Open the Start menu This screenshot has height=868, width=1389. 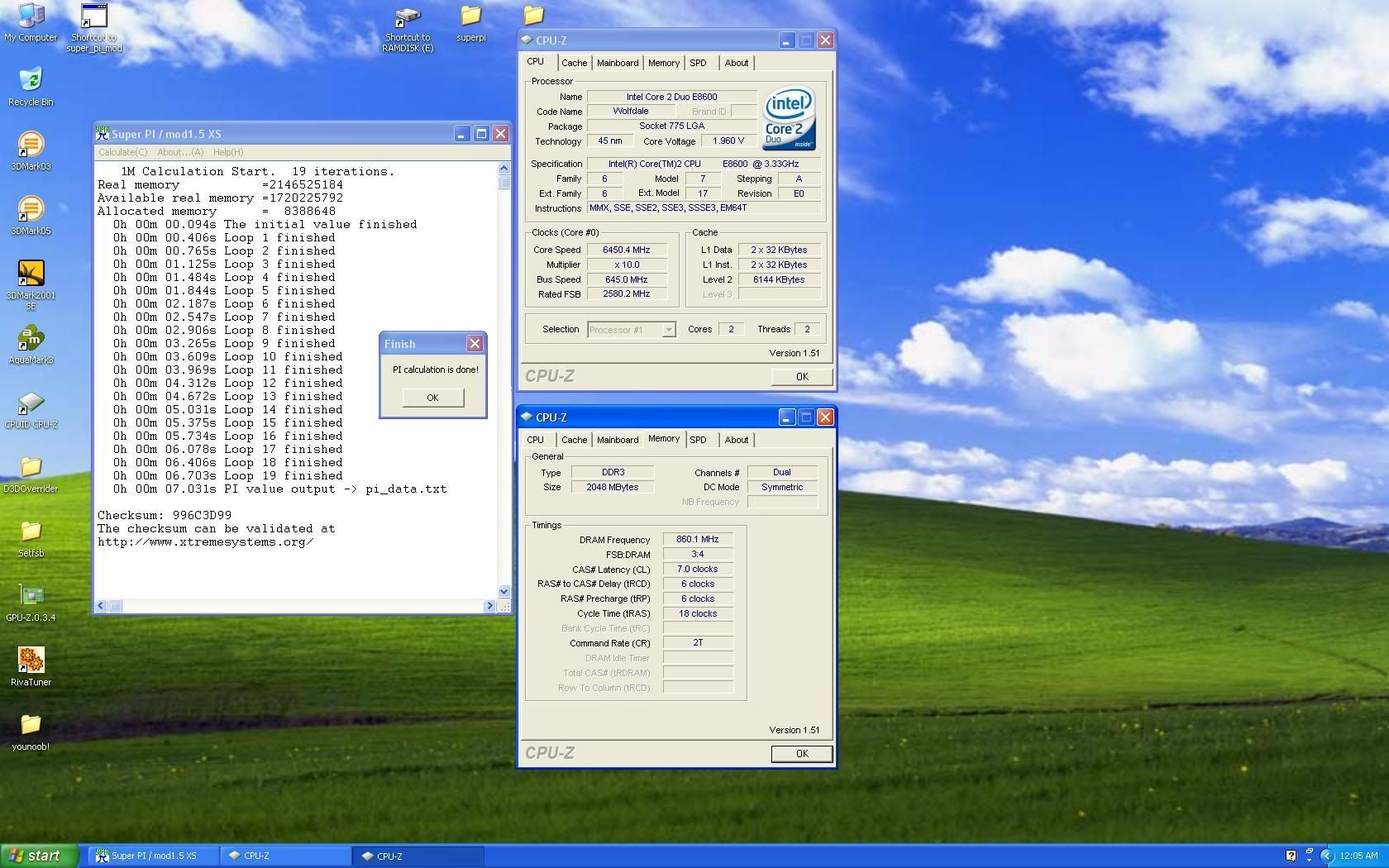coord(40,856)
